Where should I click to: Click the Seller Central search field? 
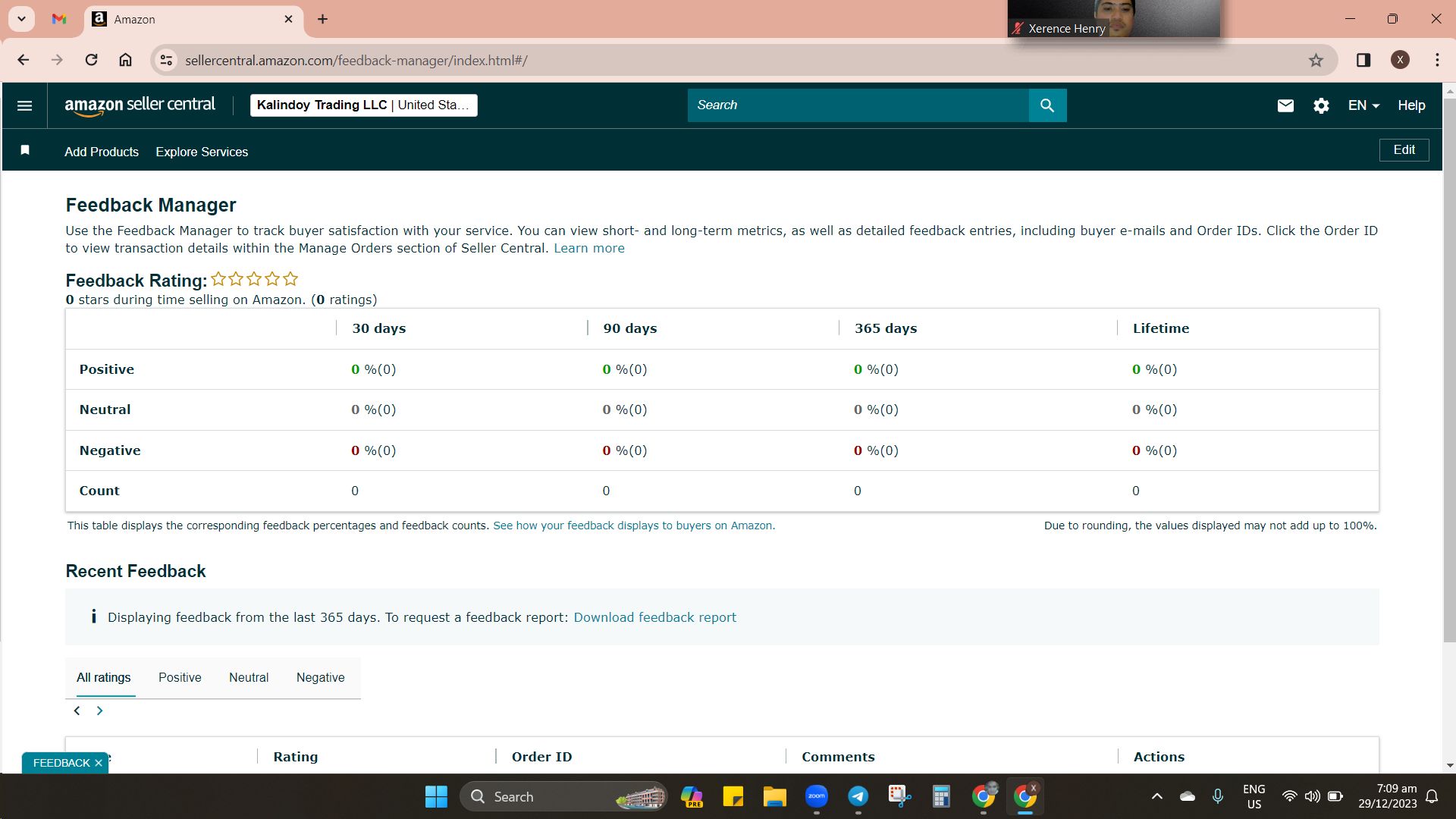pyautogui.click(x=858, y=105)
